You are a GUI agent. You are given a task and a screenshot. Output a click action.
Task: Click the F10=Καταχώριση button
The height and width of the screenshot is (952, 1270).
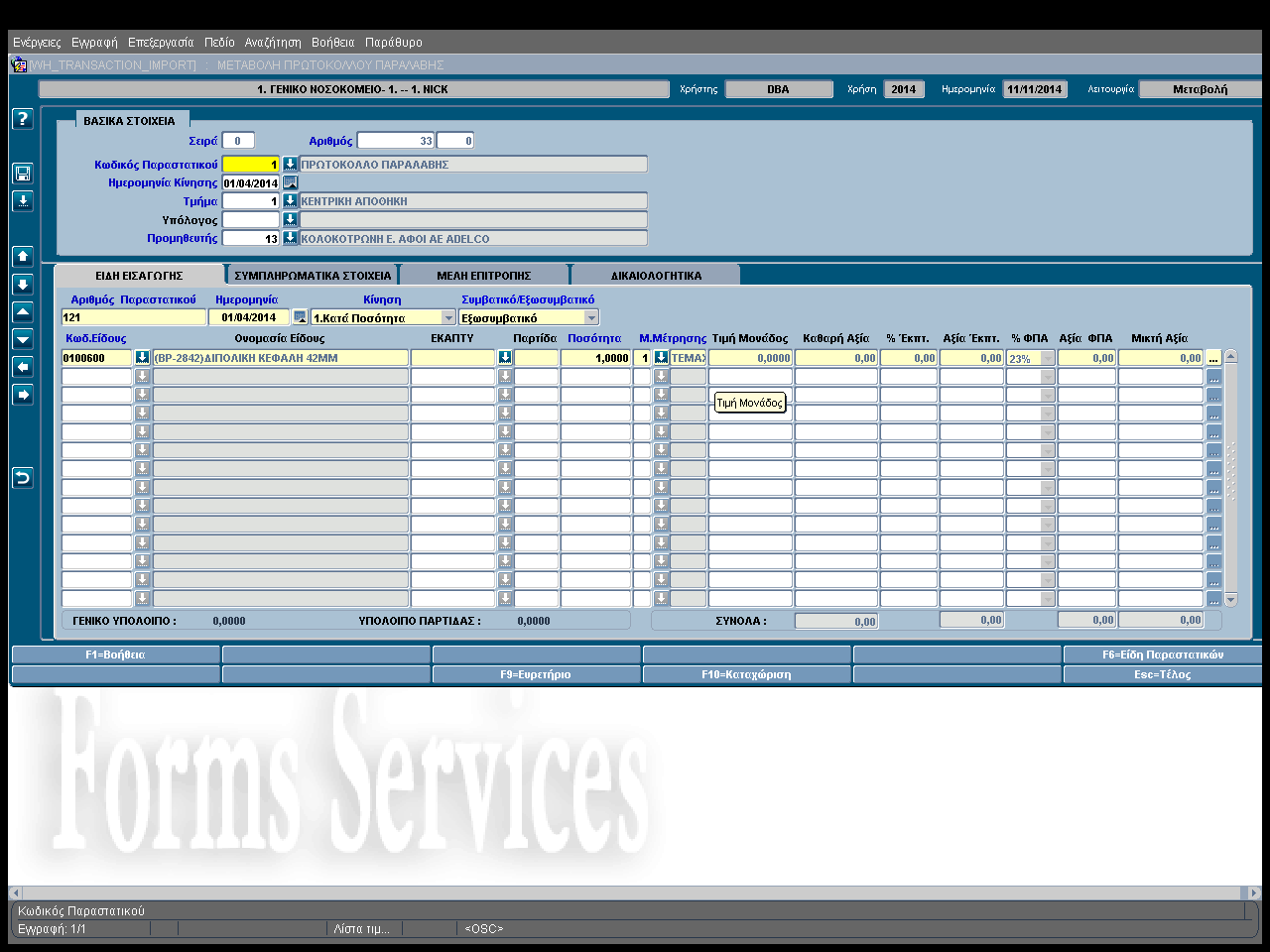coord(746,674)
